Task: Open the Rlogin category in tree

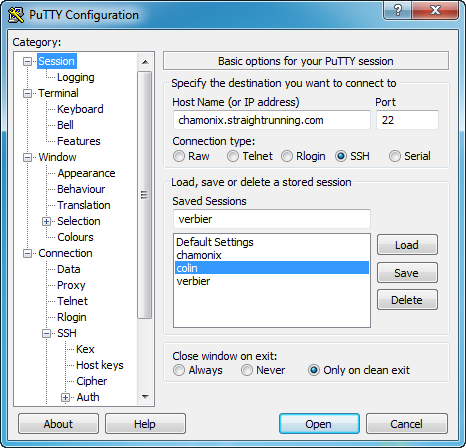Action: pyautogui.click(x=72, y=317)
